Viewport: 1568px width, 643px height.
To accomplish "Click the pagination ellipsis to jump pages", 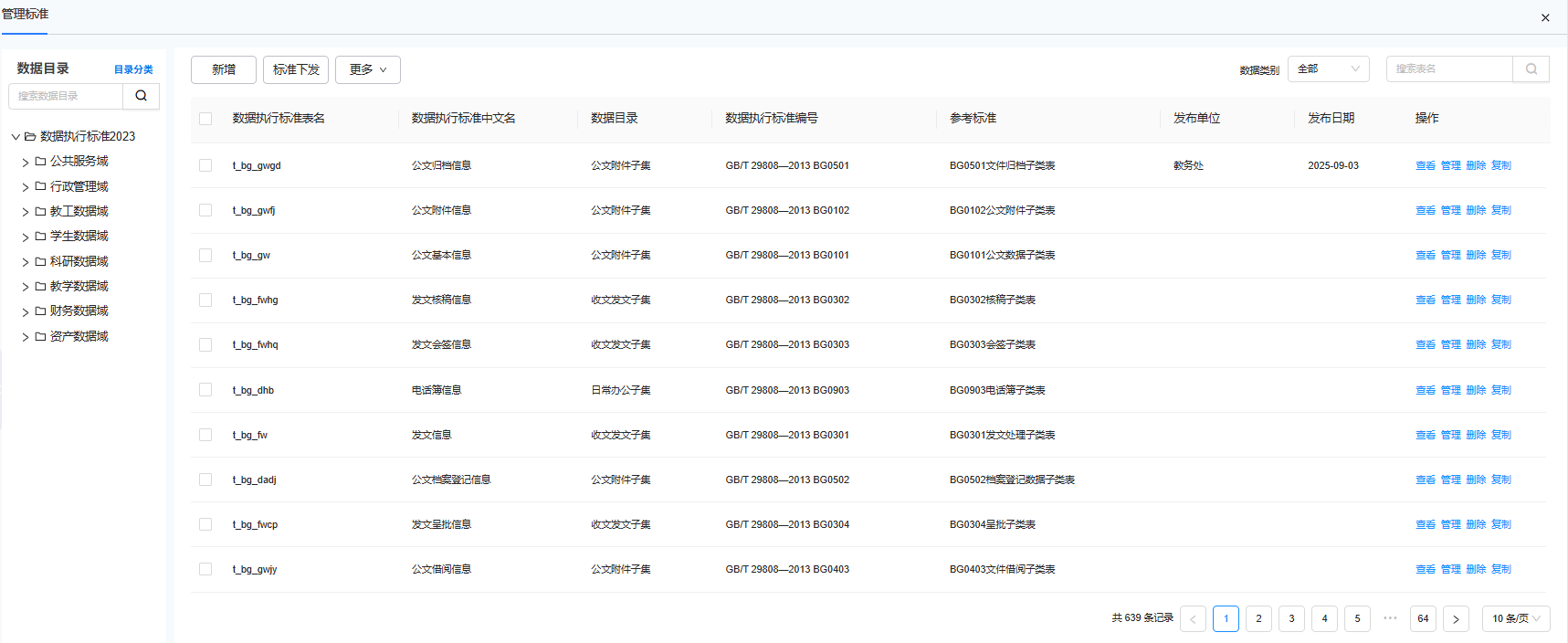I will coord(1390,618).
